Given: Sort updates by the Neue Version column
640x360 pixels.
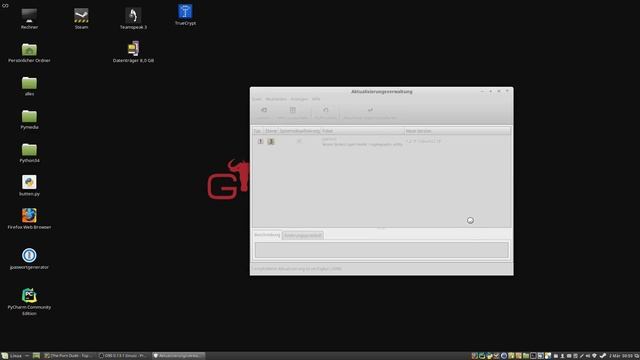Looking at the screenshot, I should (x=458, y=131).
